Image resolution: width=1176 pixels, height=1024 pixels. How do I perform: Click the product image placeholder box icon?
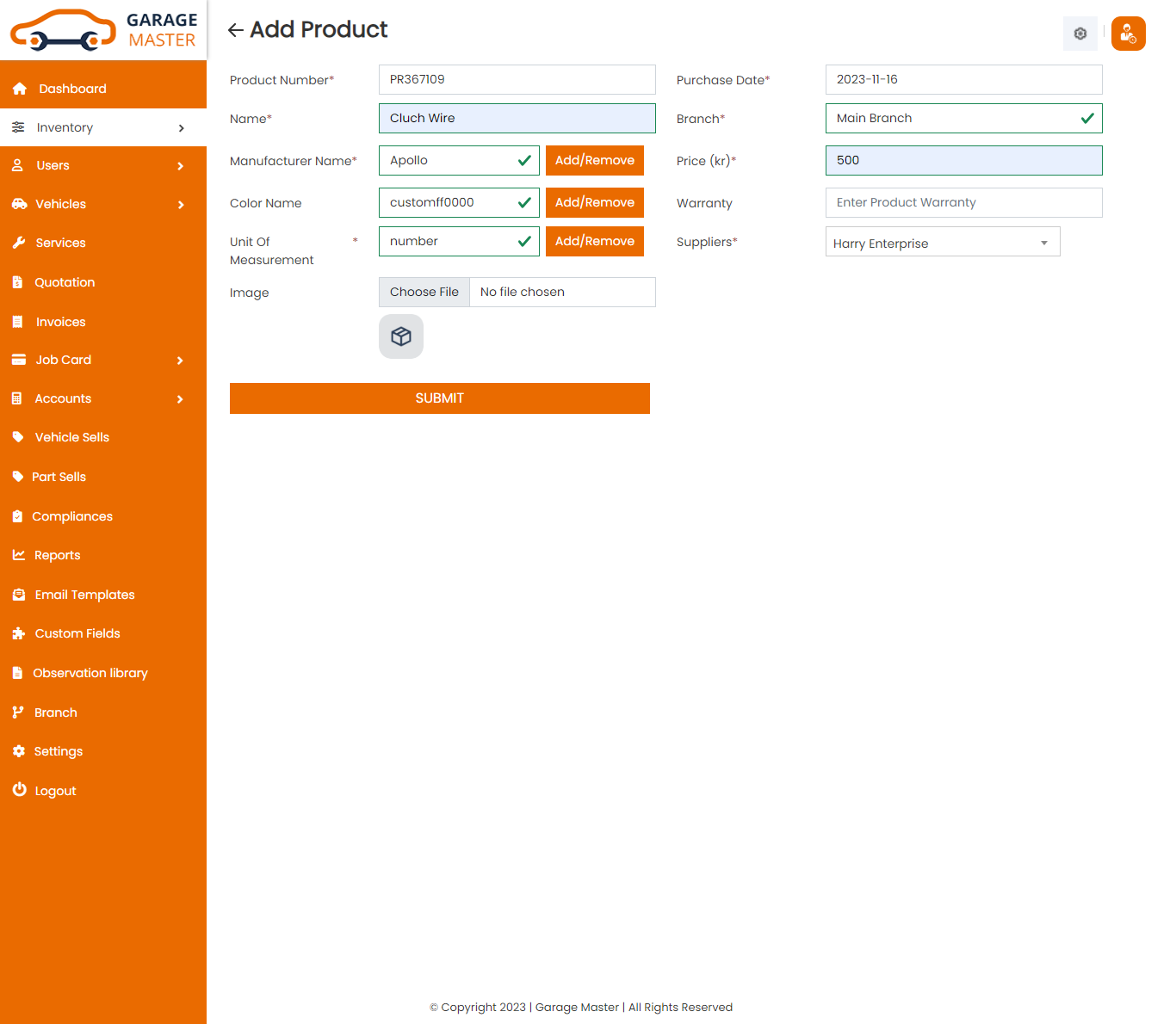pyautogui.click(x=401, y=336)
